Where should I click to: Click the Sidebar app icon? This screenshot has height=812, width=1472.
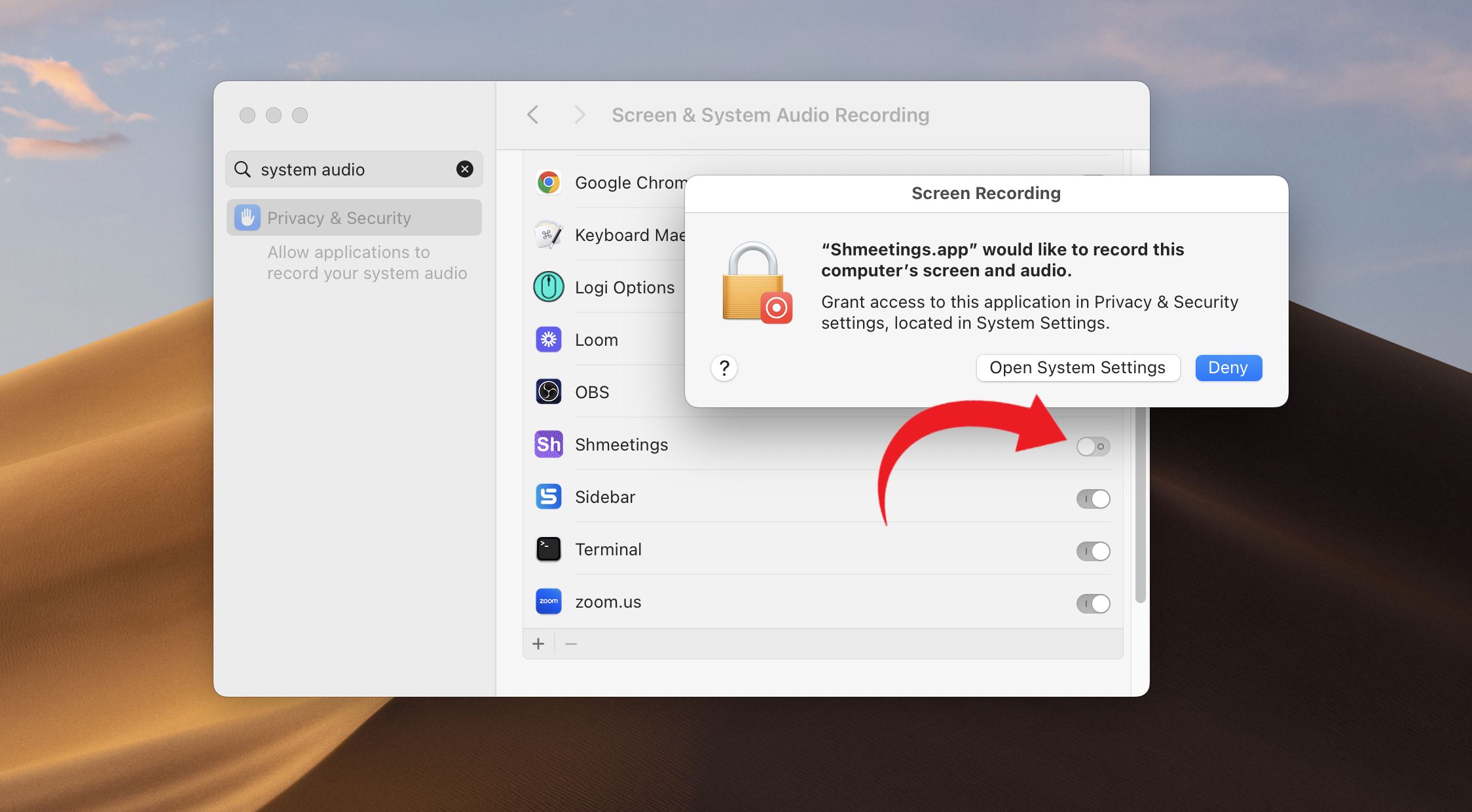point(548,496)
